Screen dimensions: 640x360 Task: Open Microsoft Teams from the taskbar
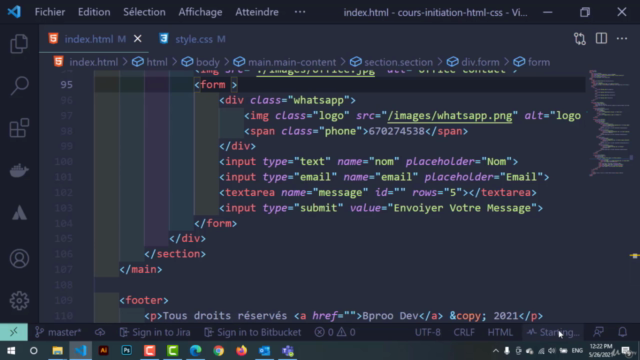(287, 351)
